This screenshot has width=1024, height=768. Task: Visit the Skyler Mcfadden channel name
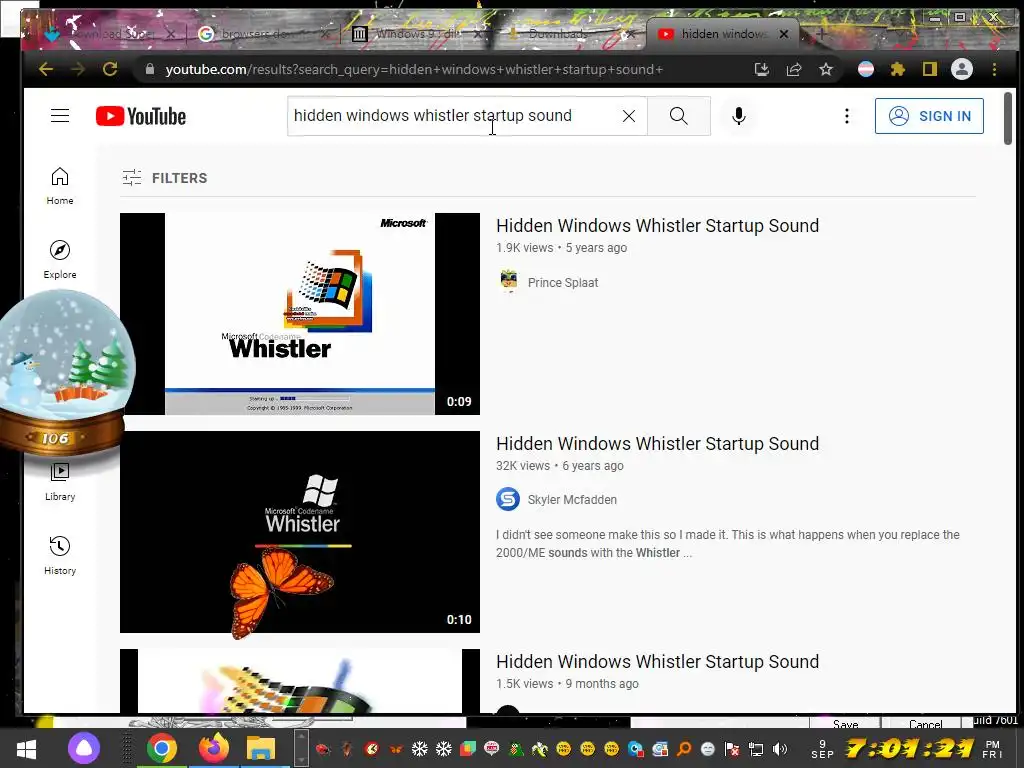click(572, 500)
